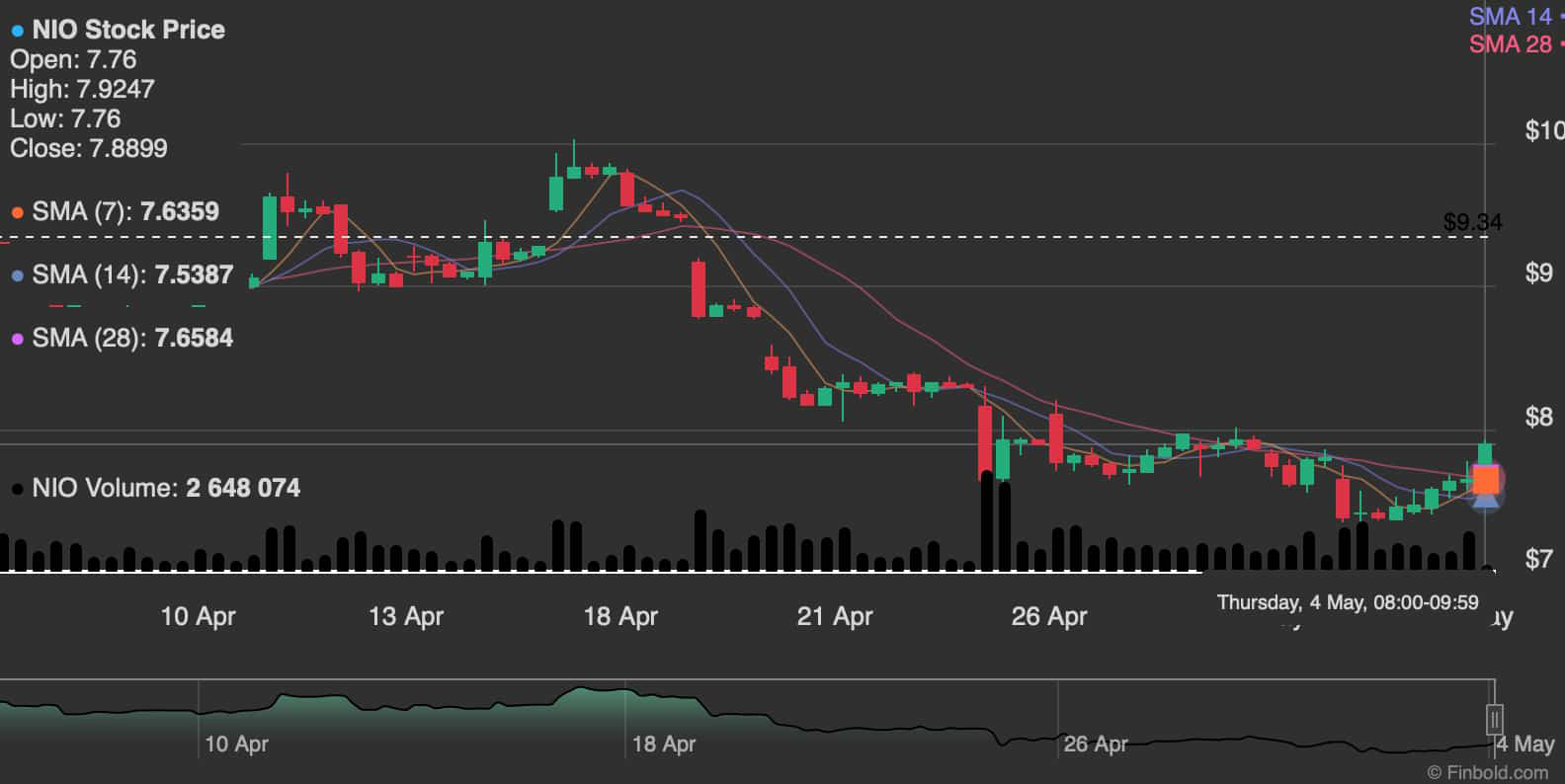Click the 4 May label in the navigator
Screen dimensions: 1565x784
(x=1524, y=744)
